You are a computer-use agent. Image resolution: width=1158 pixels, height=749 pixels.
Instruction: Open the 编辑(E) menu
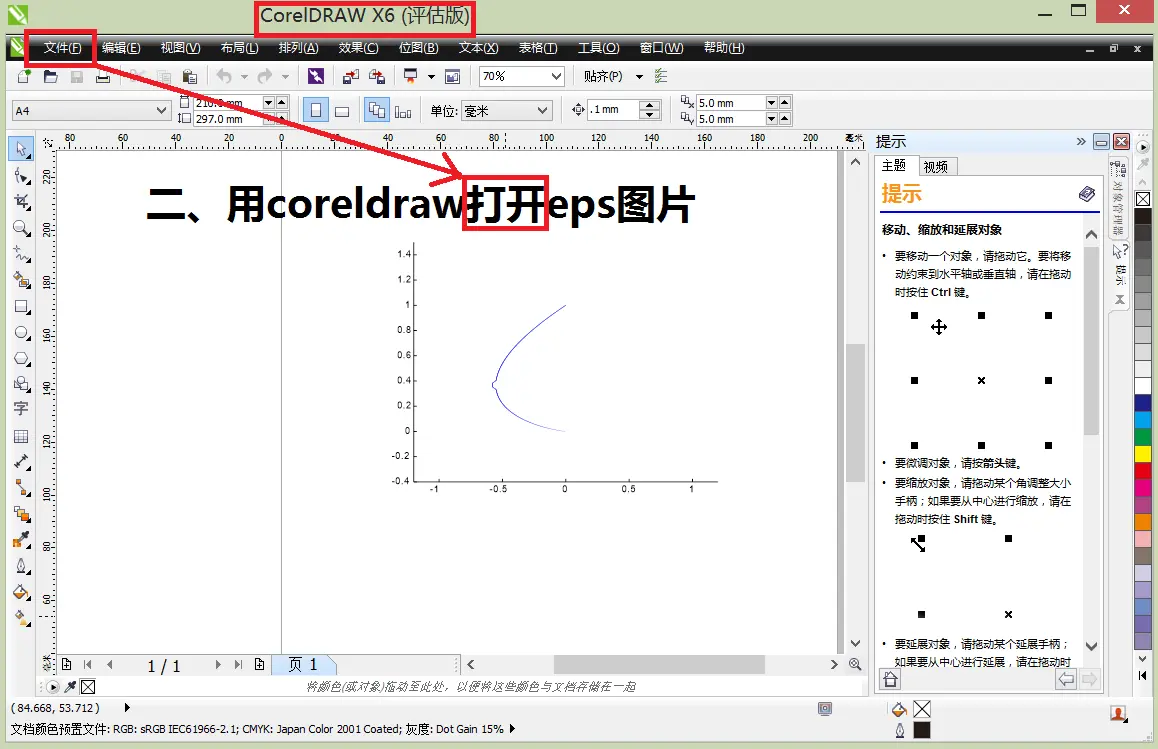(121, 47)
